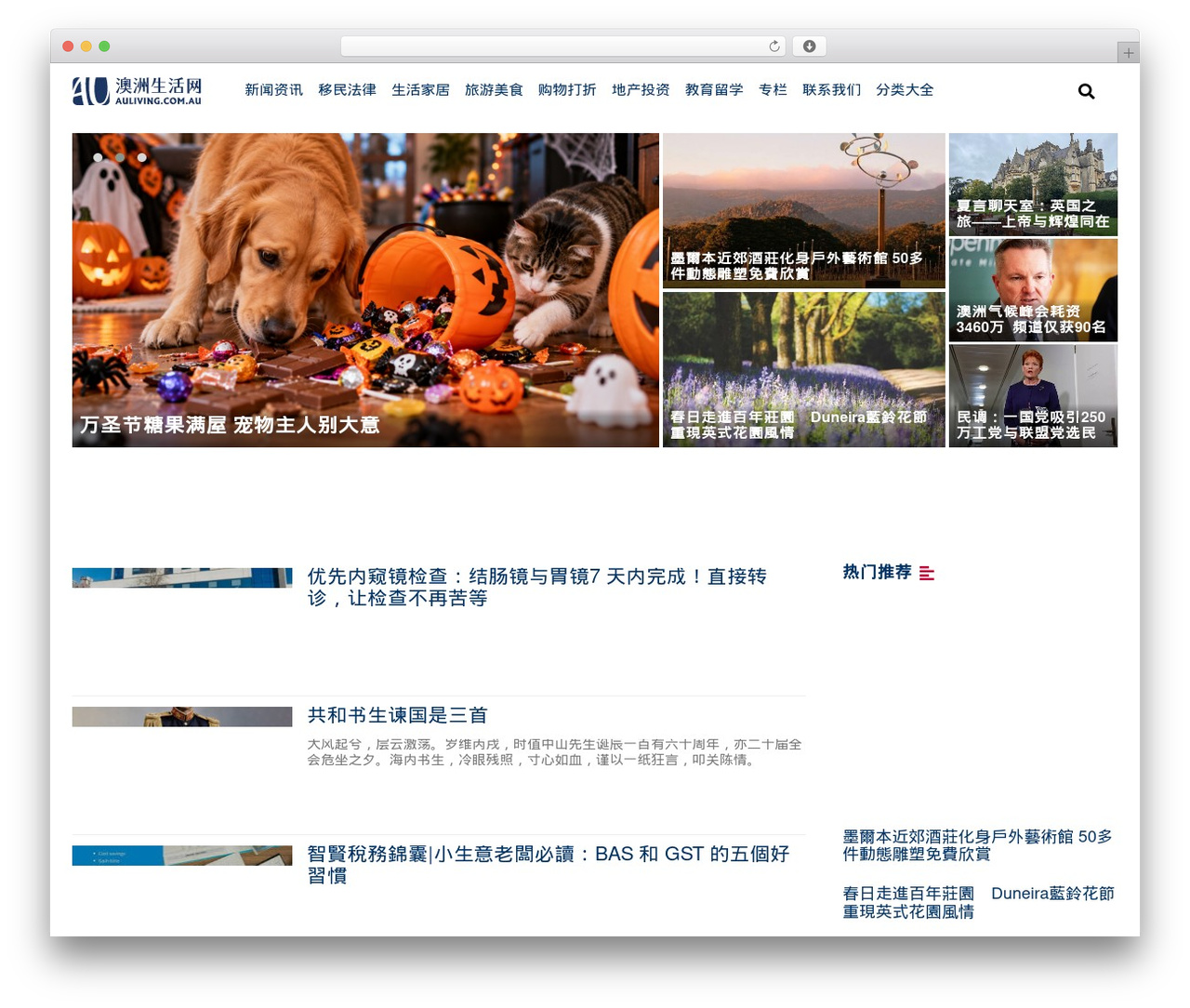Screen dimensions: 1190x1008
Task: Click the 热门推荐 heading
Action: (877, 572)
